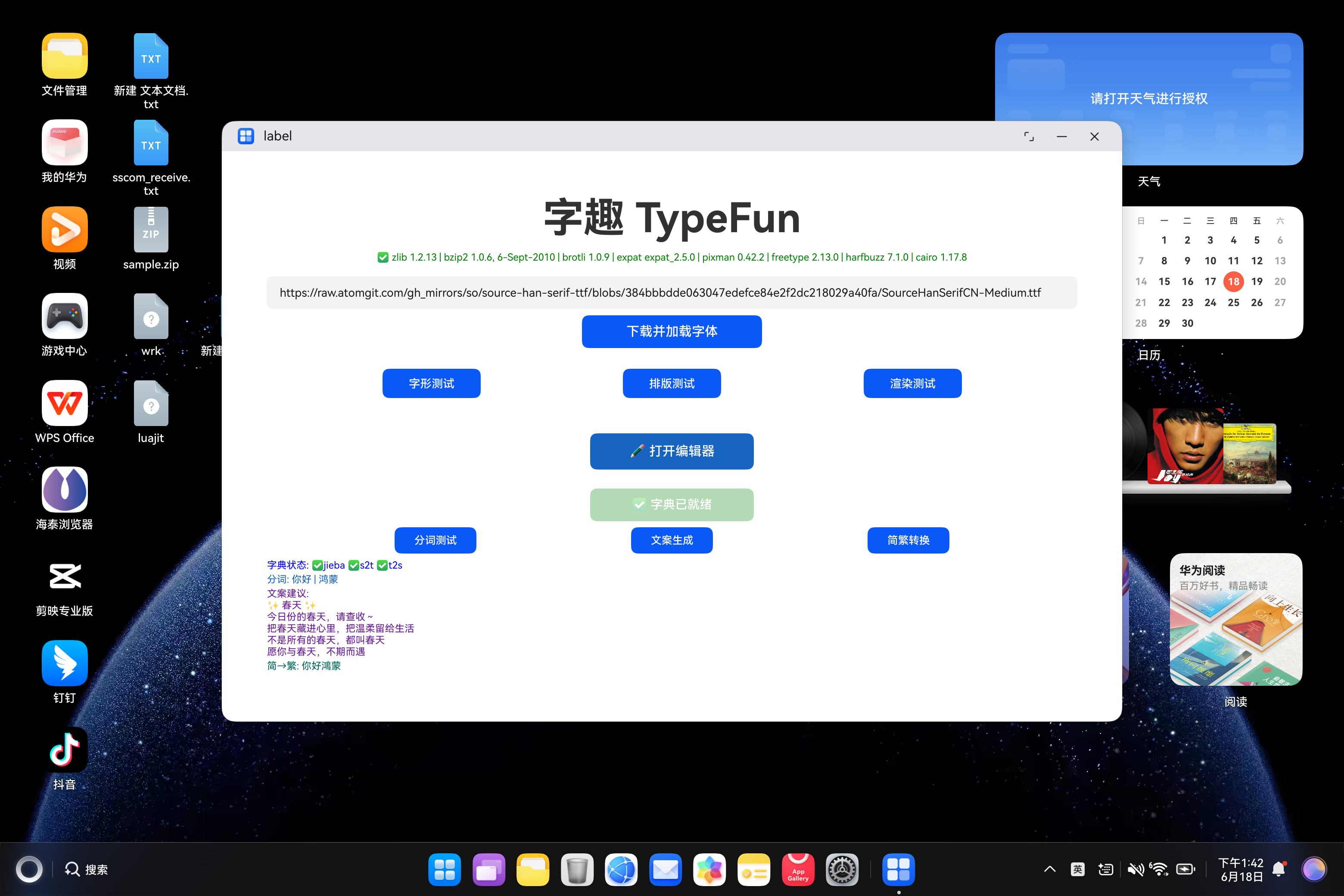
Task: Click the 简繁转换 button
Action: click(908, 540)
